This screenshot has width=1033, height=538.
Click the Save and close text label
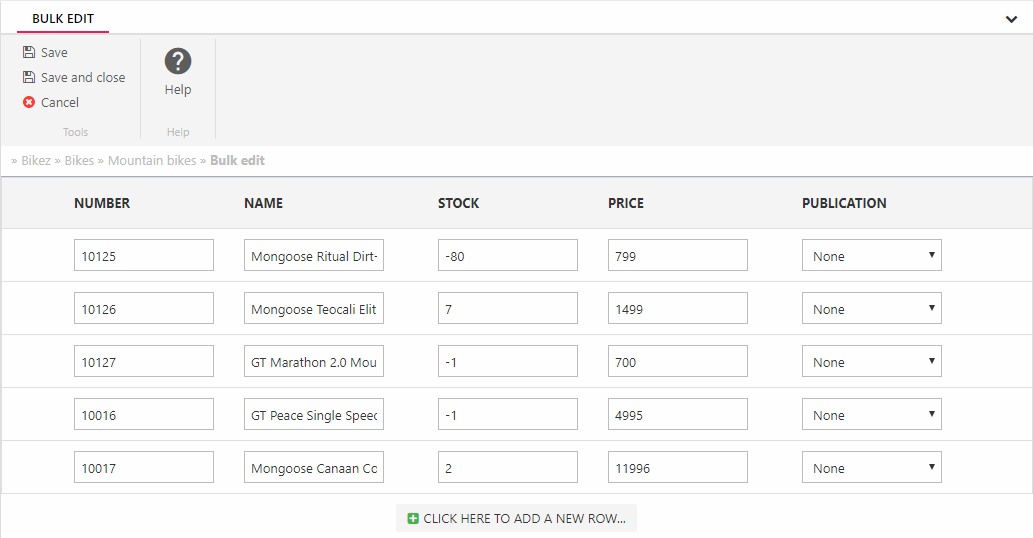83,77
